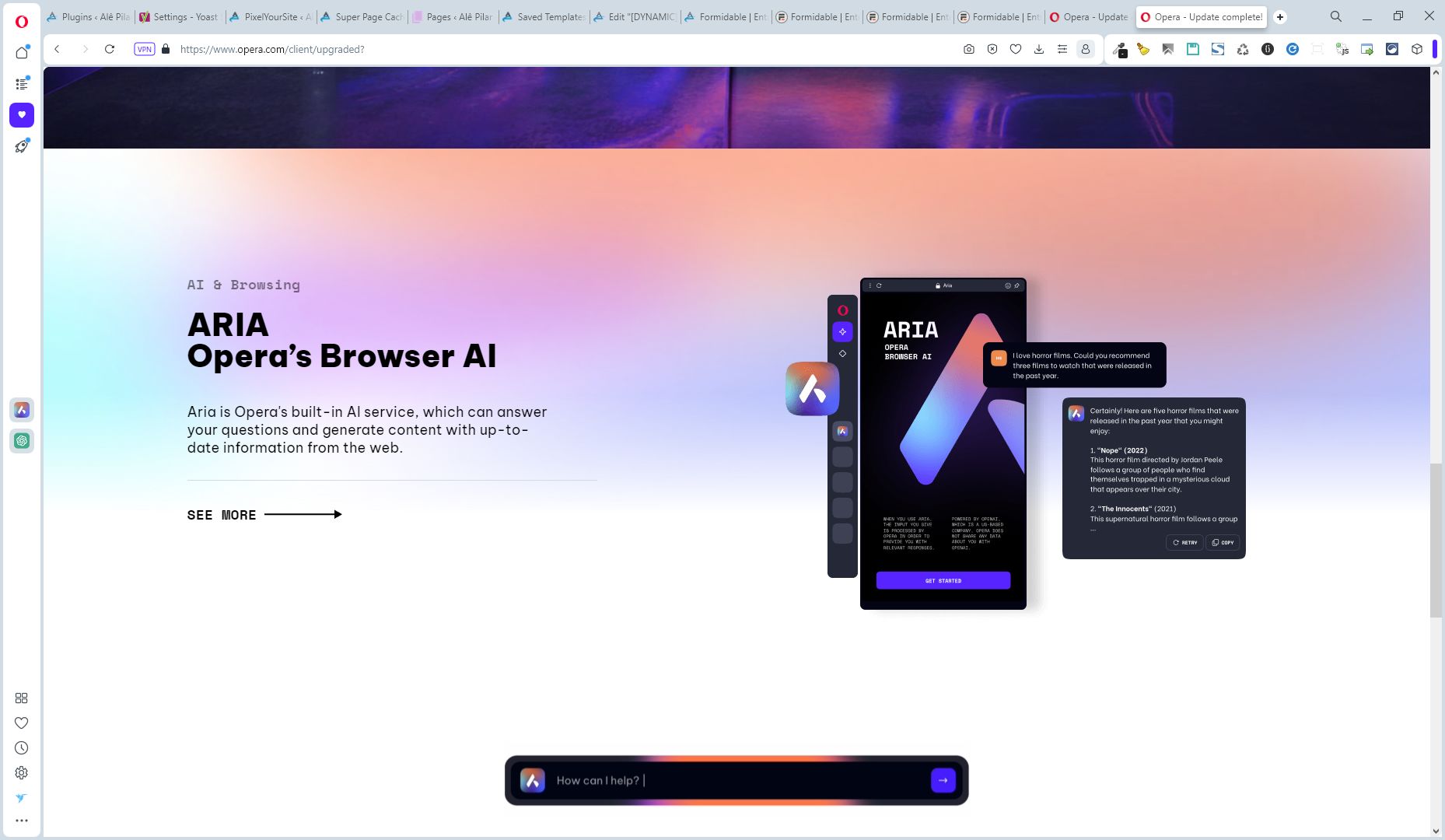Open the Opera main menu logo
Viewport: 1445px width, 840px height.
tap(22, 21)
